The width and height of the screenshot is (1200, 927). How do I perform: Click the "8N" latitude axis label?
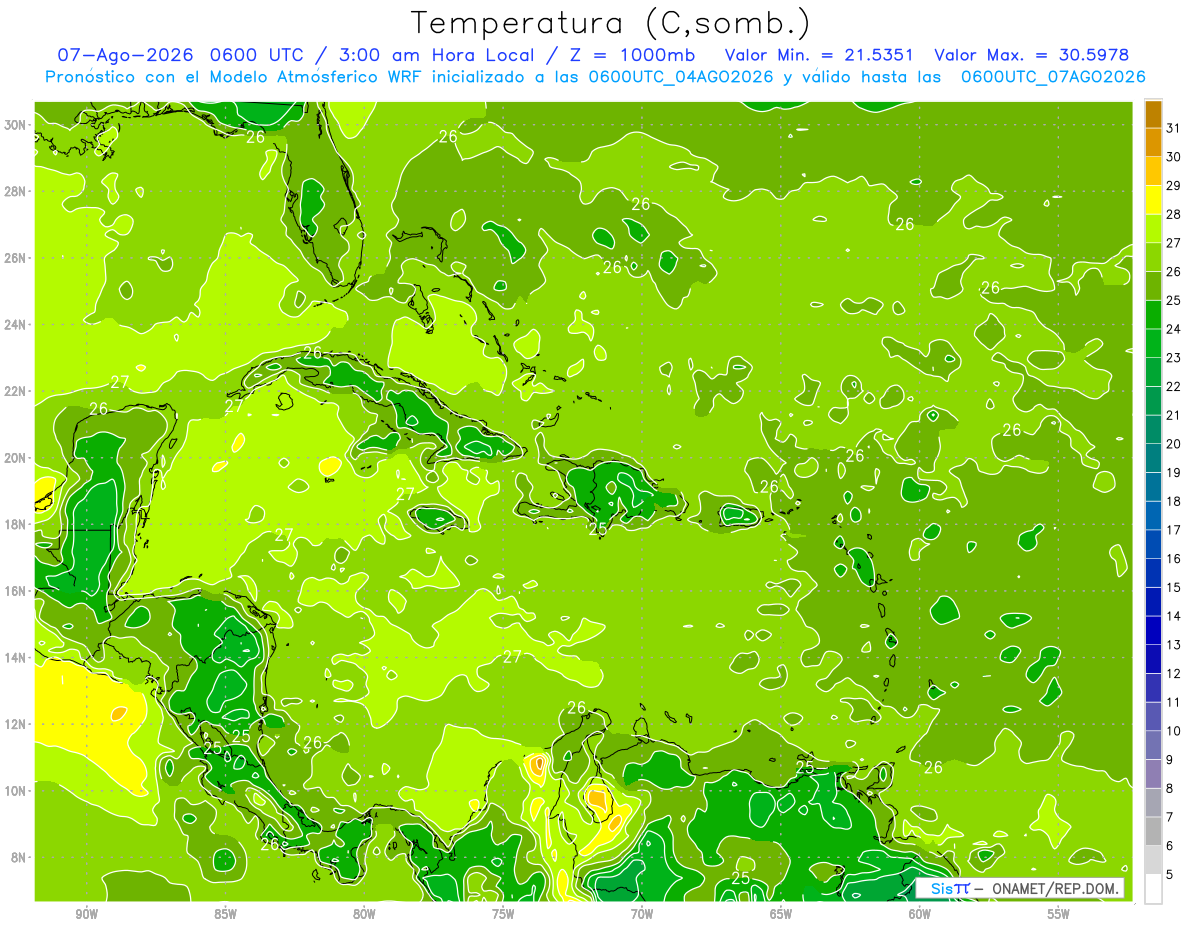20,857
